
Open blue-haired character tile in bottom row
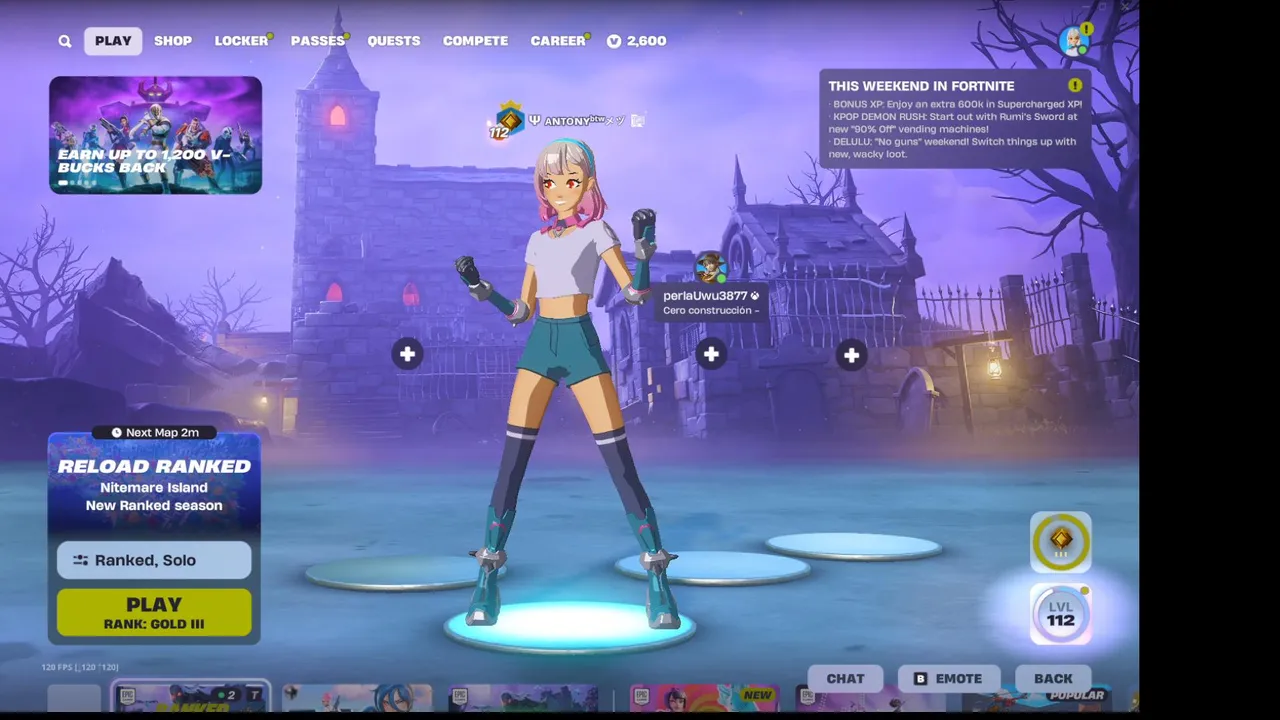pos(357,698)
